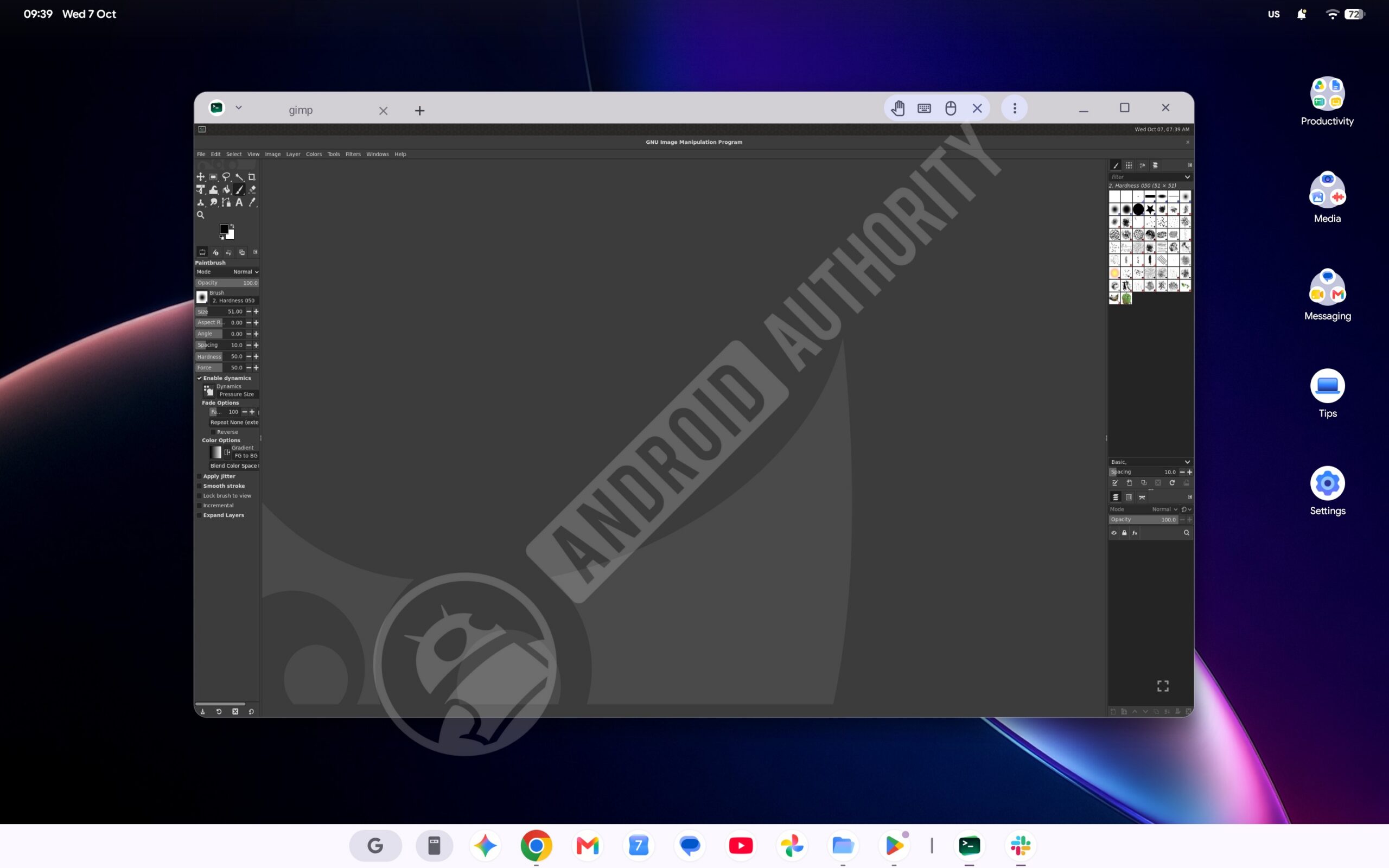
Task: Open Terminal app in the taskbar
Action: point(970,845)
